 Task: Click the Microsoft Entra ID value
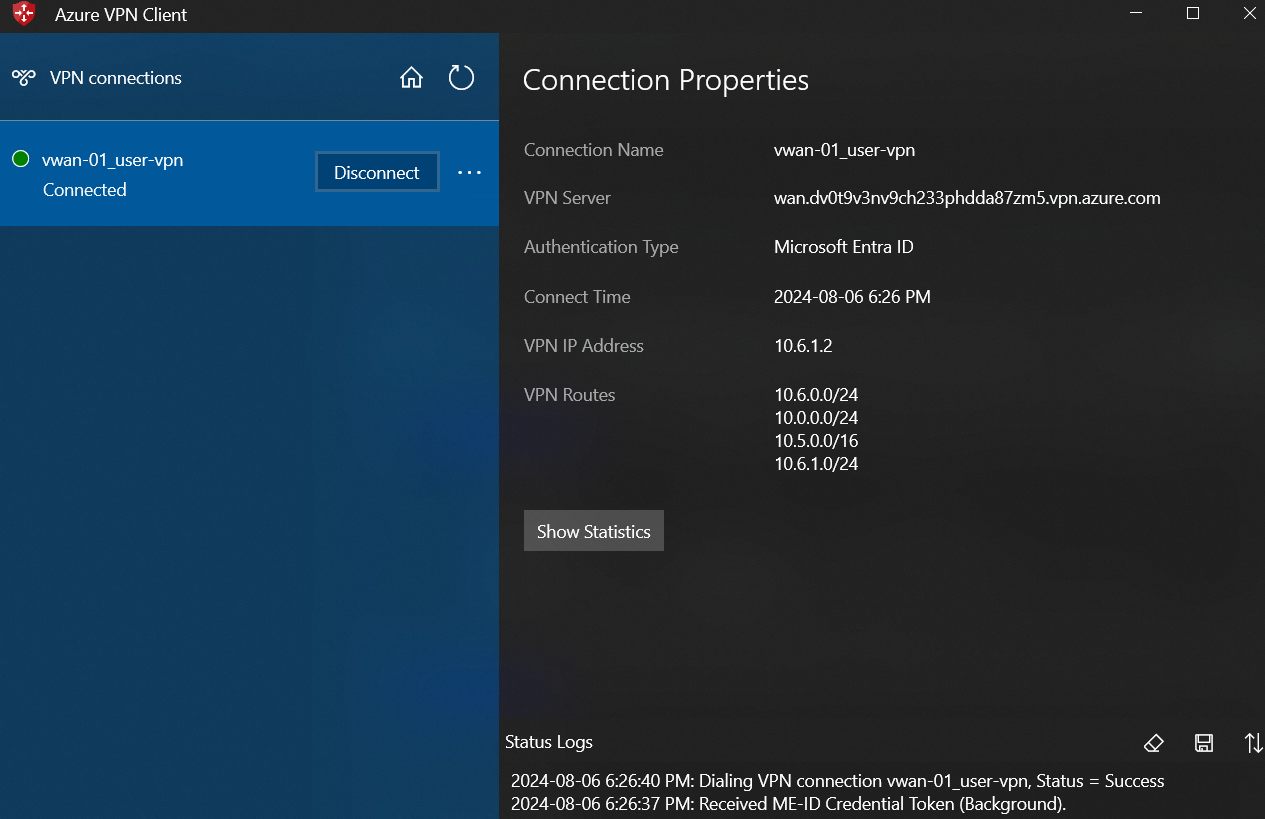pyautogui.click(x=844, y=247)
